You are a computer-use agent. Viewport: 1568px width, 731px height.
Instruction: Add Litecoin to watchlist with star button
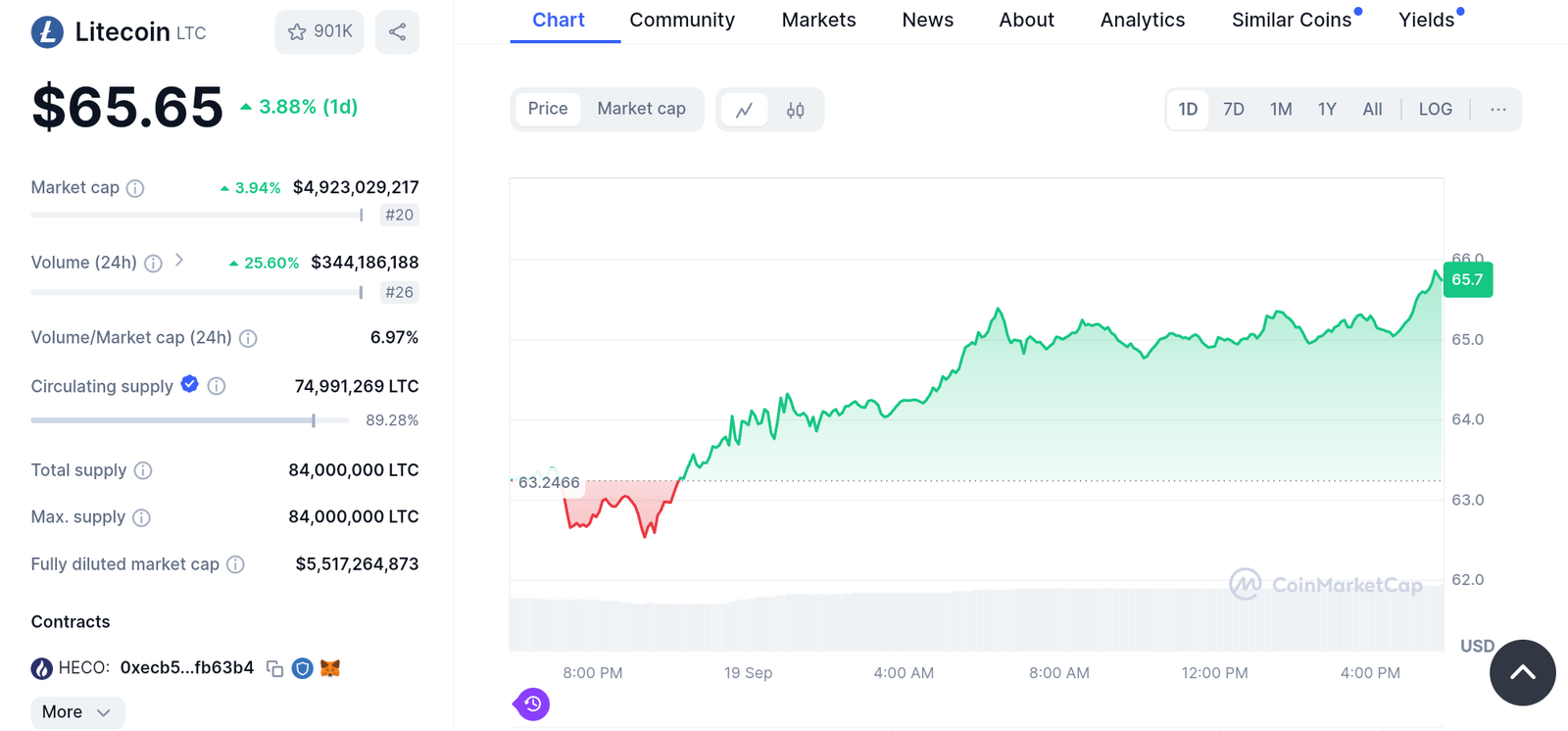tap(319, 32)
